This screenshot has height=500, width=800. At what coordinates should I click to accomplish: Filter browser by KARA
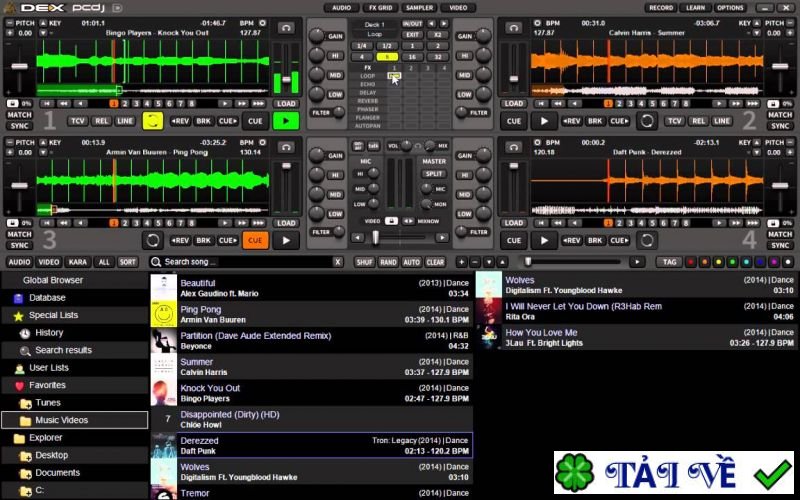pyautogui.click(x=78, y=262)
